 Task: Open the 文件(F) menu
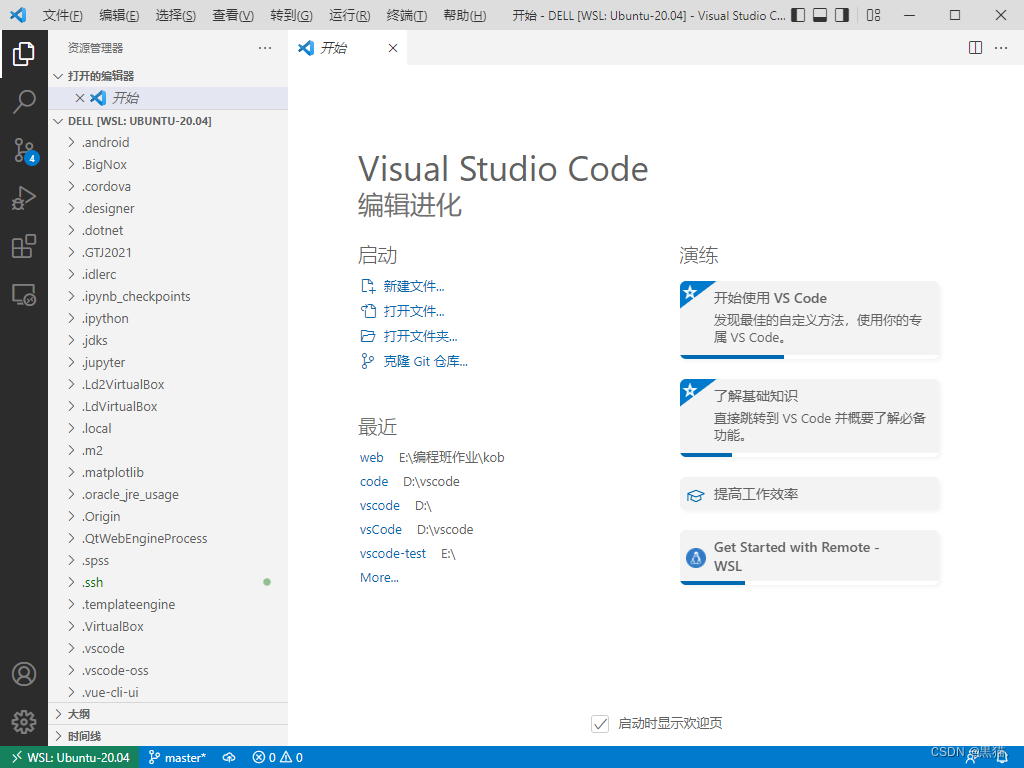pos(63,15)
